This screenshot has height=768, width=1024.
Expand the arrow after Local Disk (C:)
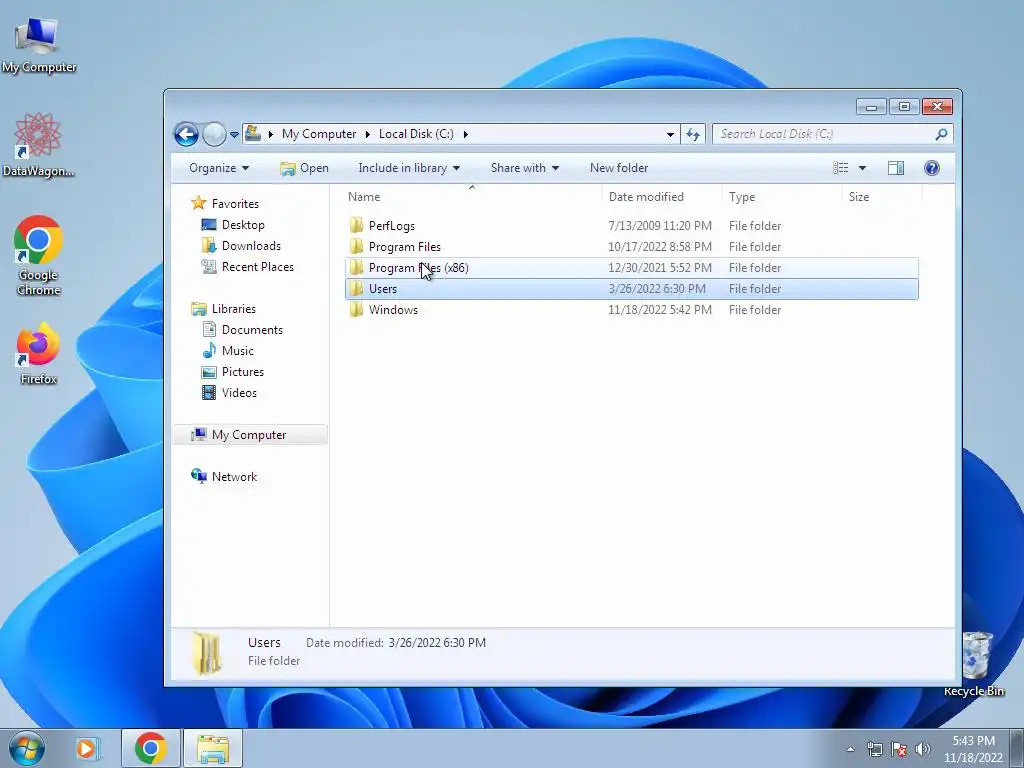click(x=466, y=134)
